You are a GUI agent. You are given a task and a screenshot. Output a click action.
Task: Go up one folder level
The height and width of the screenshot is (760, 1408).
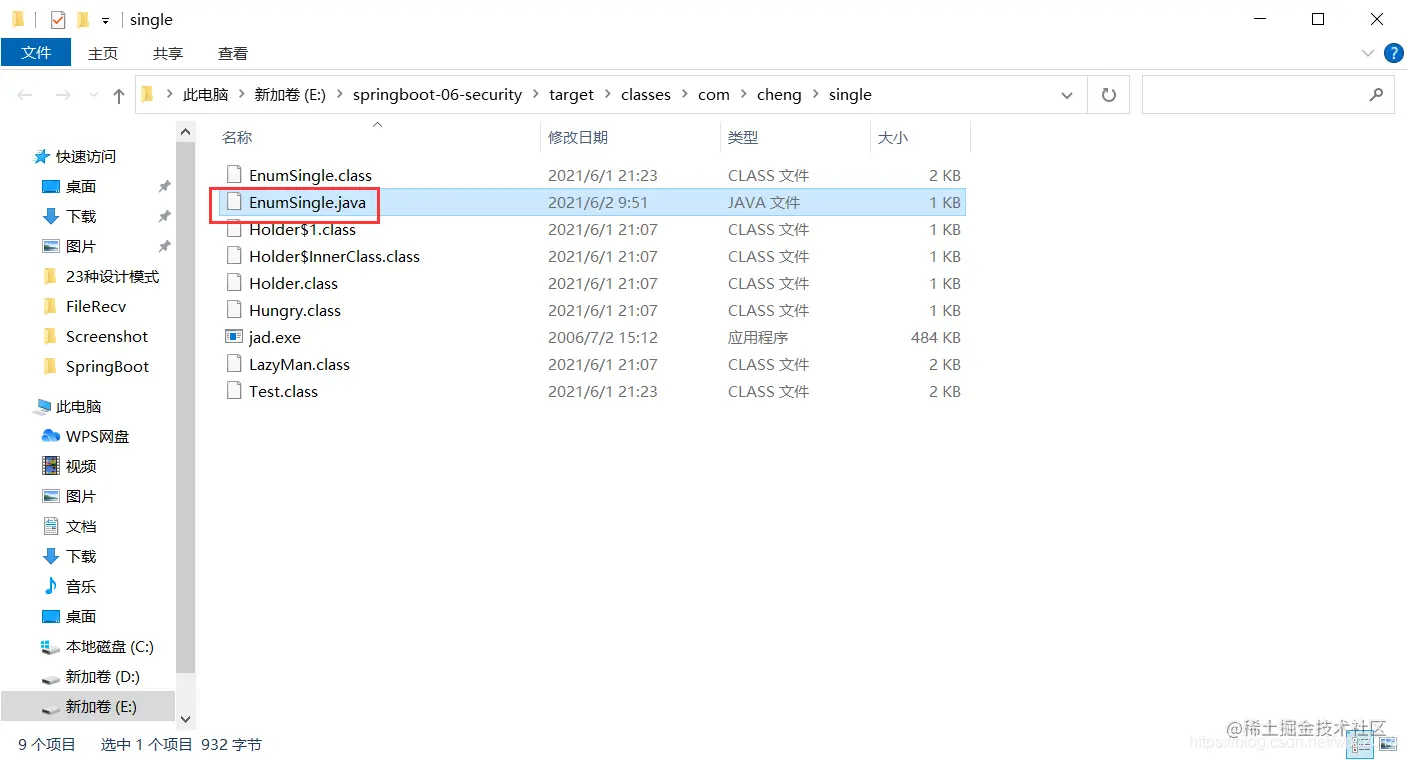click(119, 96)
